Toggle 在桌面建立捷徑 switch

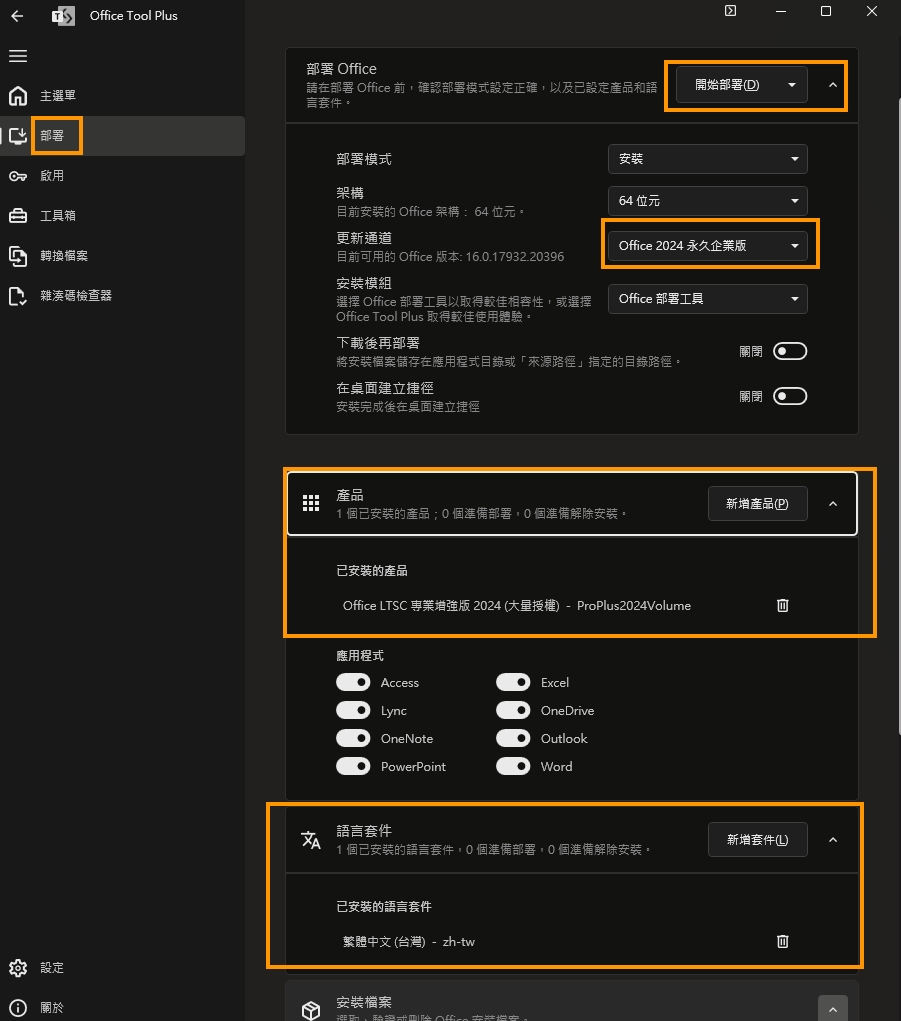[790, 397]
